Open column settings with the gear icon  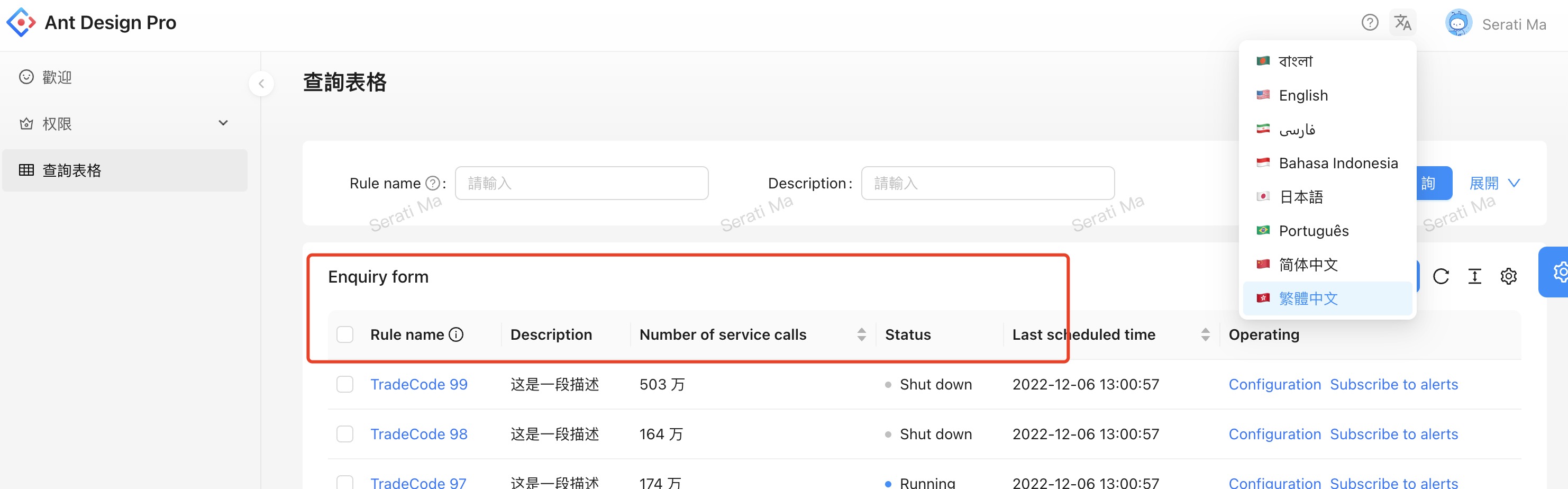[1508, 276]
